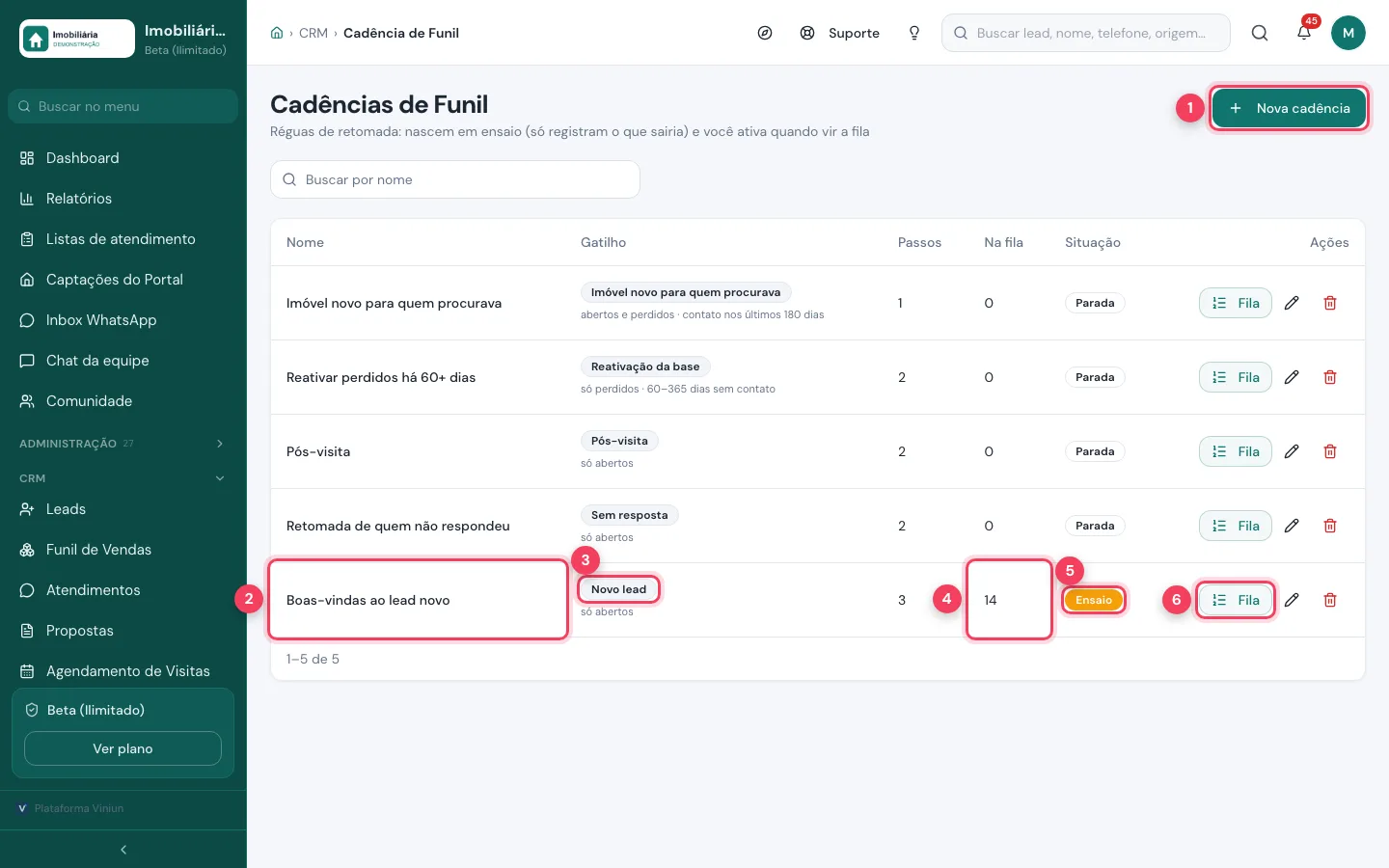Screen dimensions: 1389x868
Task: Click the Ver plano button
Action: tap(123, 748)
